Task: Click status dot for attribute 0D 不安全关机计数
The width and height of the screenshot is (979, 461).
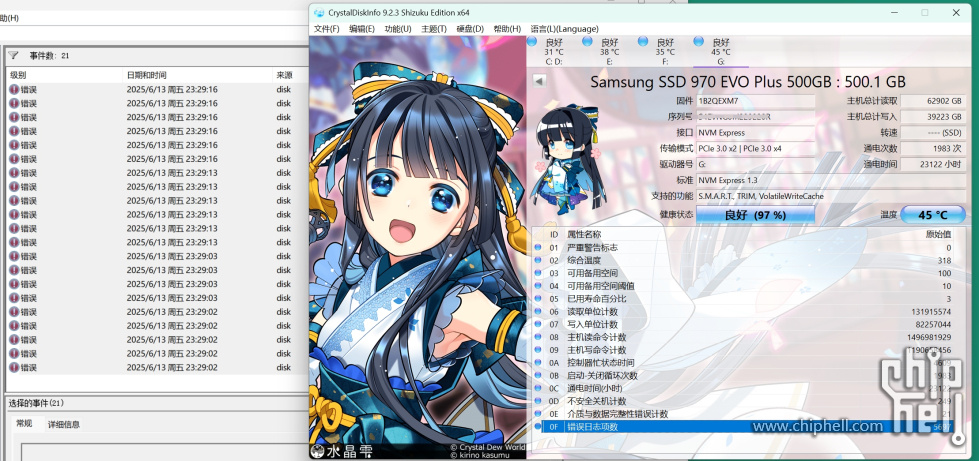Action: [538, 401]
